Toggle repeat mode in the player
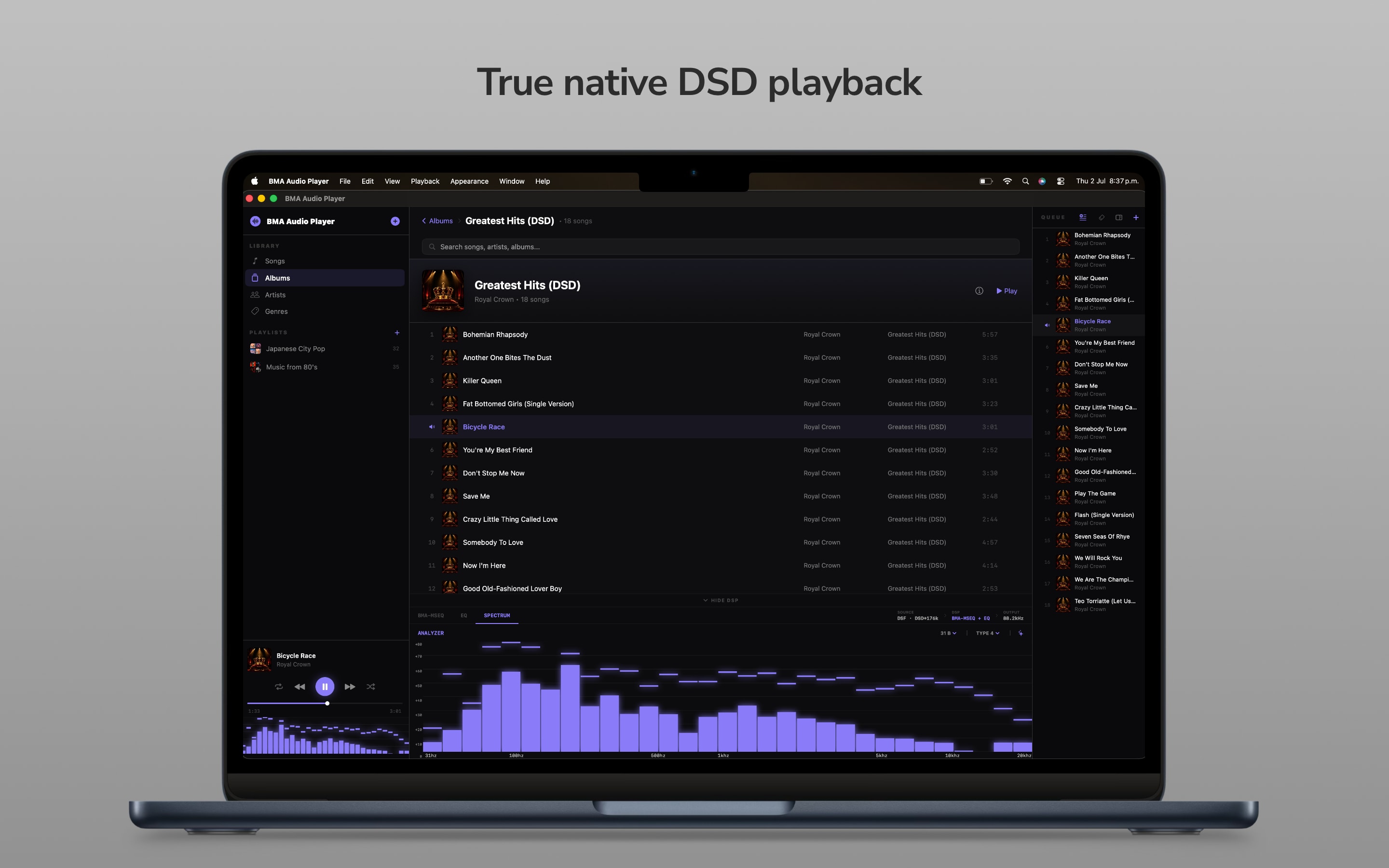 [x=279, y=687]
